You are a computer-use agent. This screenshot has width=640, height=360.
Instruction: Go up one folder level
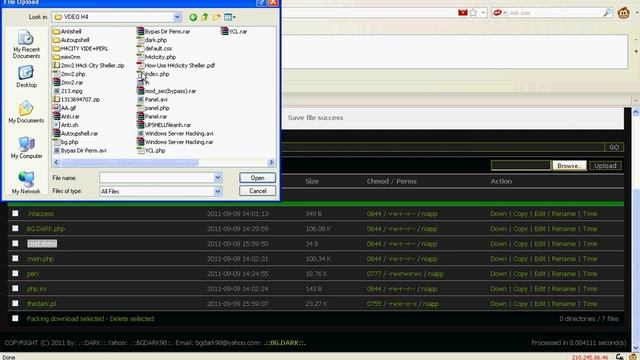point(204,17)
